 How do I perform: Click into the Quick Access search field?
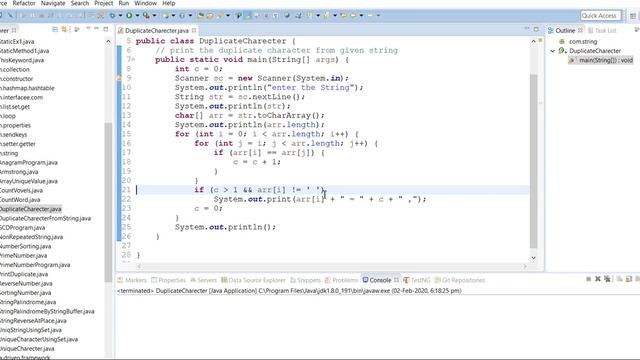point(600,16)
